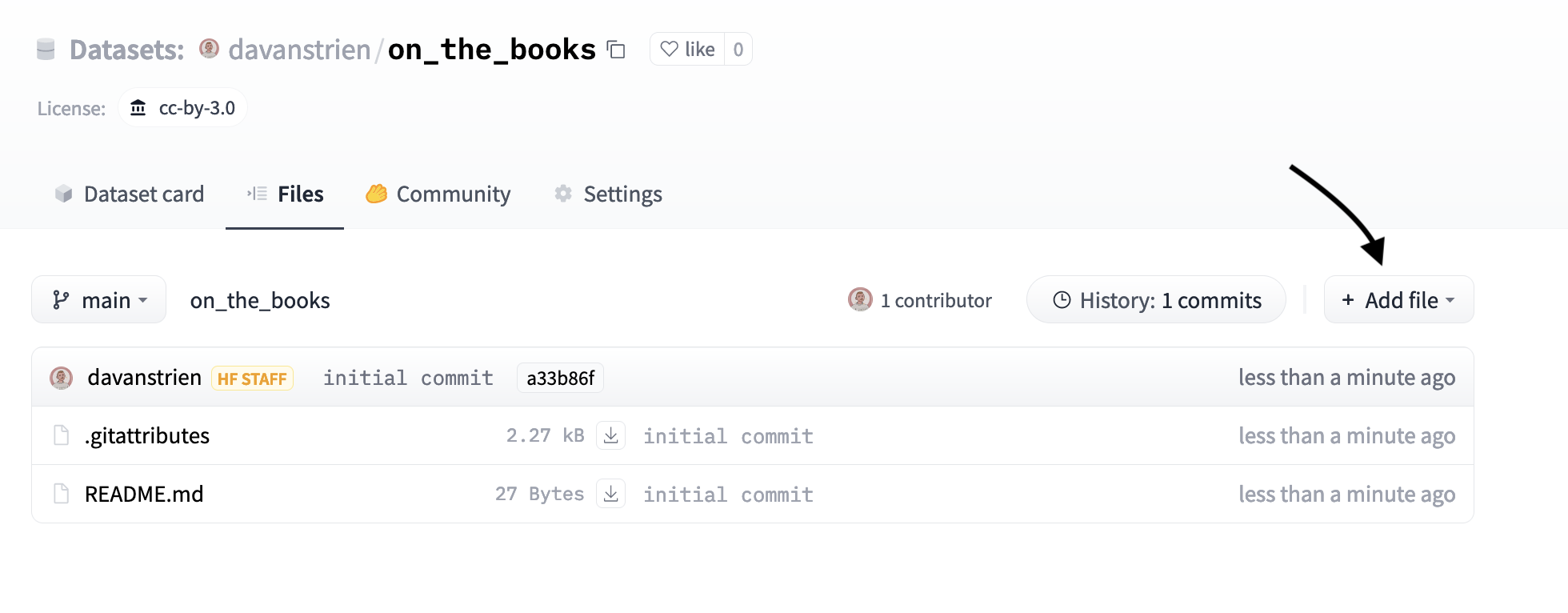The height and width of the screenshot is (613, 1568).
Task: Click the file icon beside README.md
Action: point(61,494)
